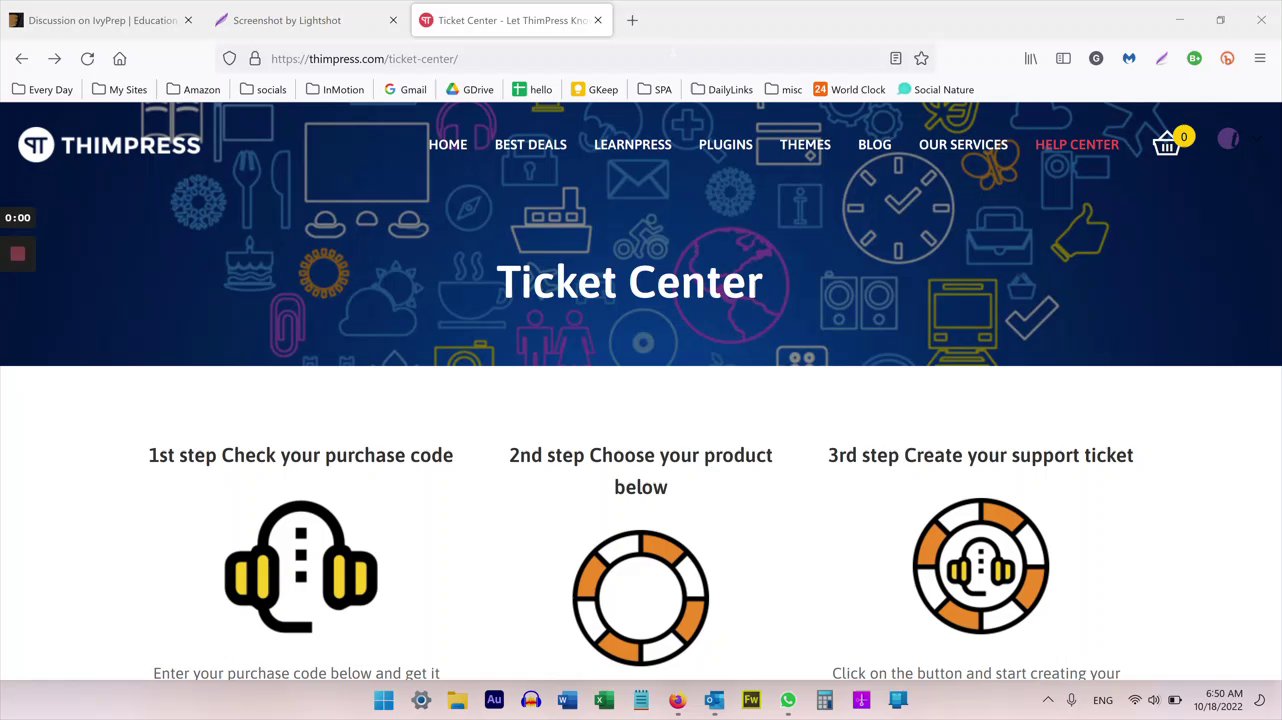Open the My Sites bookmarks folder
1282x720 pixels.
pos(119,90)
